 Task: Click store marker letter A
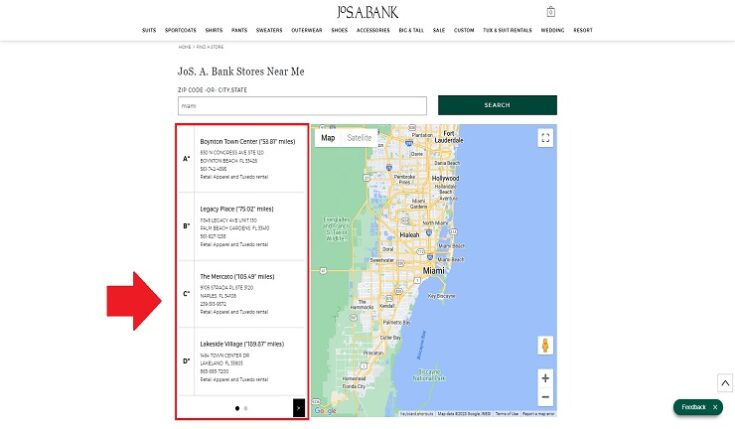click(x=187, y=159)
